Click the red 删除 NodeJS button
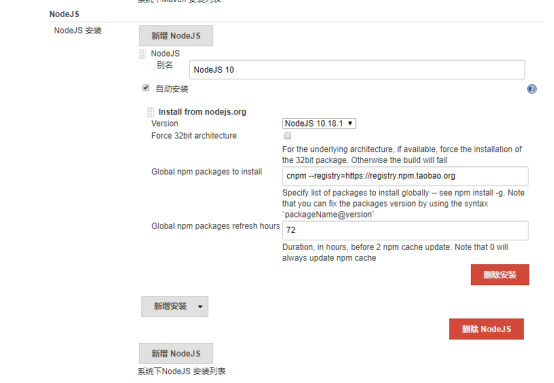Viewport: 554px width, 383px height. pyautogui.click(x=486, y=329)
